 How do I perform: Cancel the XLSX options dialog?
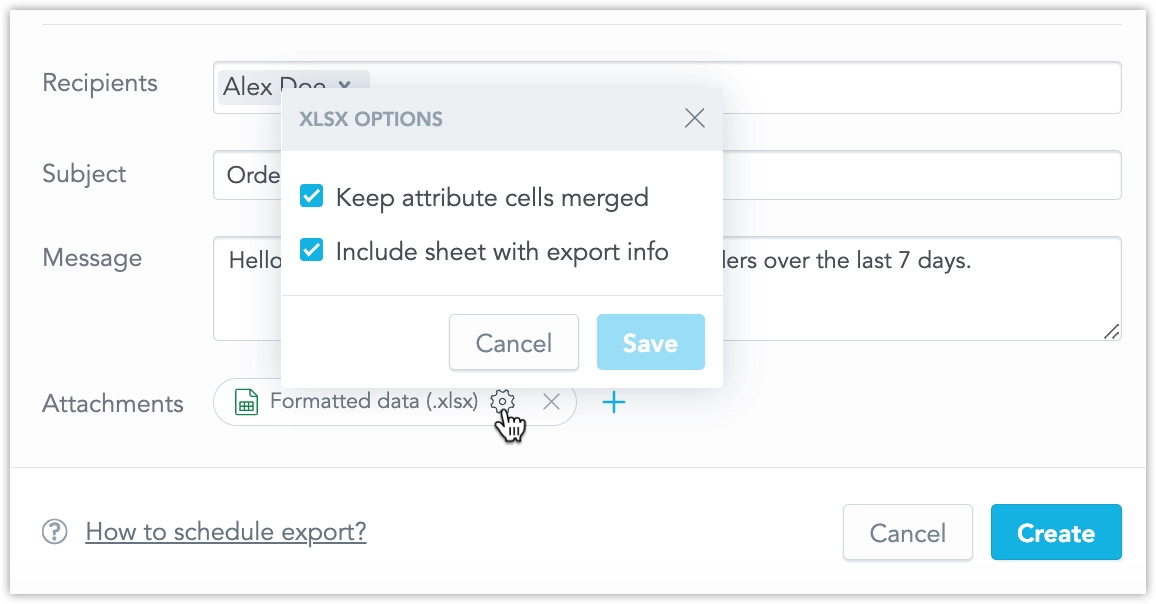513,342
